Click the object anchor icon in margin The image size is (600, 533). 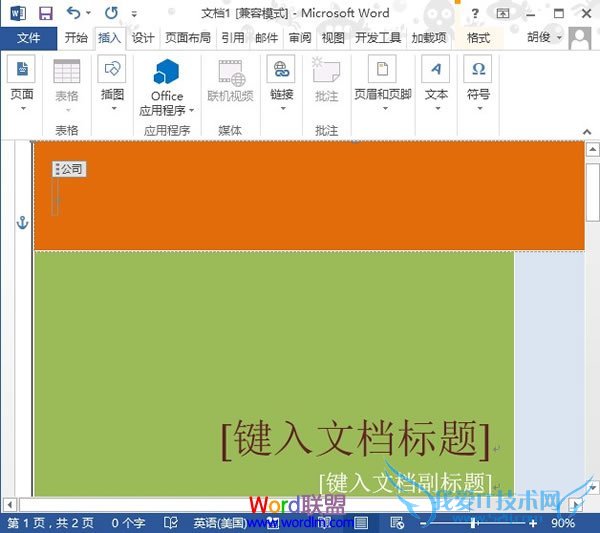coord(23,223)
